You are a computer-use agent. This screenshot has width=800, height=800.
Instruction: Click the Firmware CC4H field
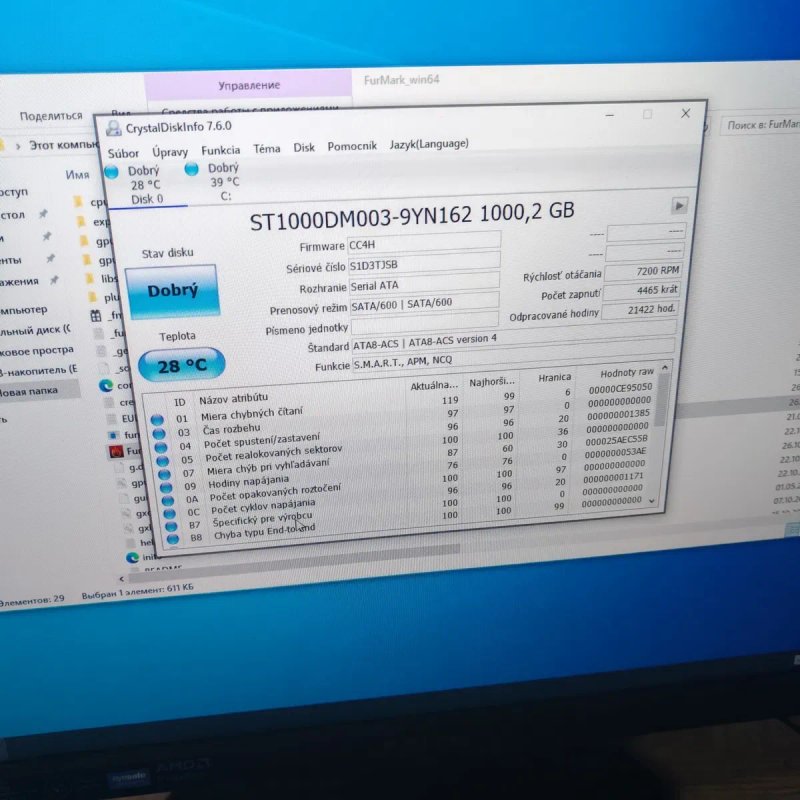pyautogui.click(x=424, y=242)
